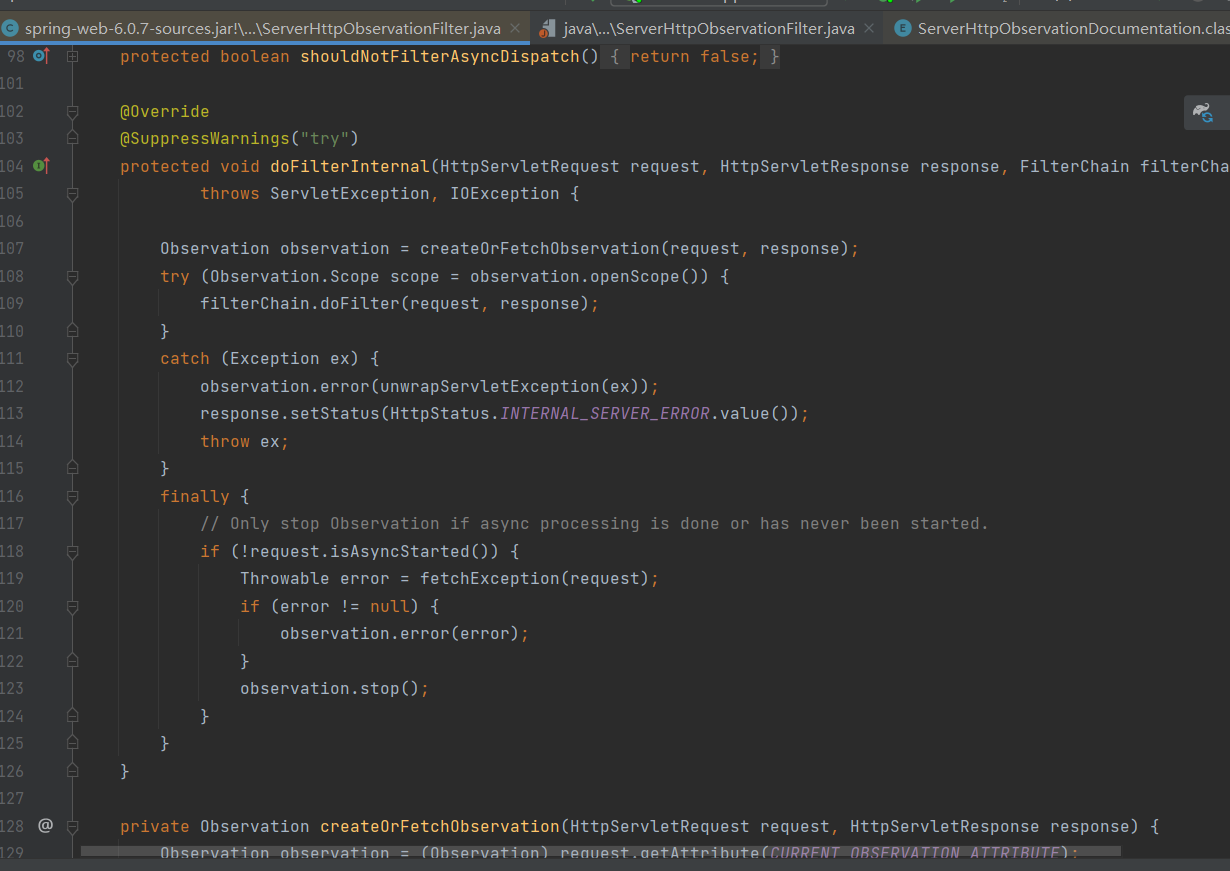Close the spring-web sources ServerHttpObservationFilter tab

pos(515,29)
